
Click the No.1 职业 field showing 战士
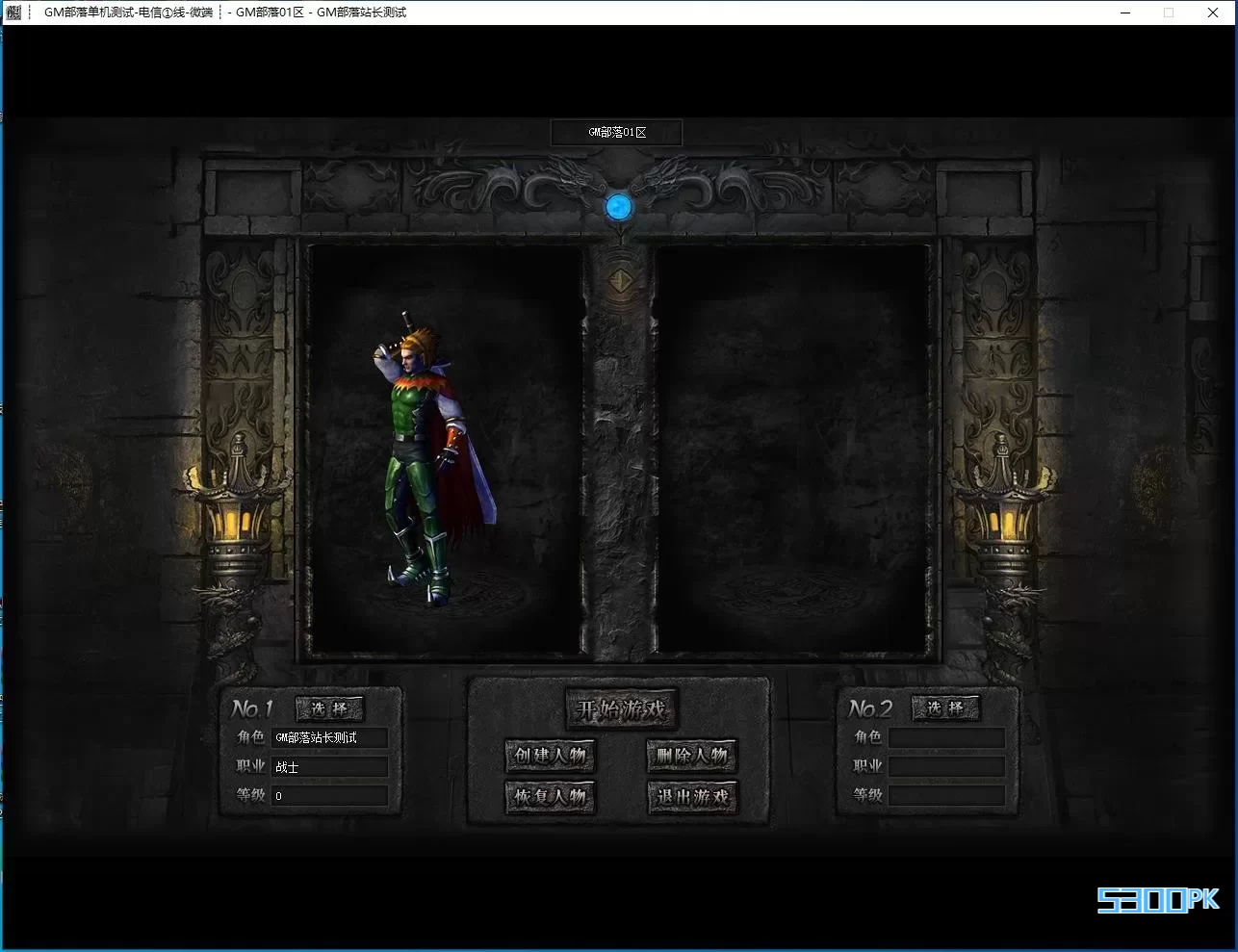click(x=329, y=766)
